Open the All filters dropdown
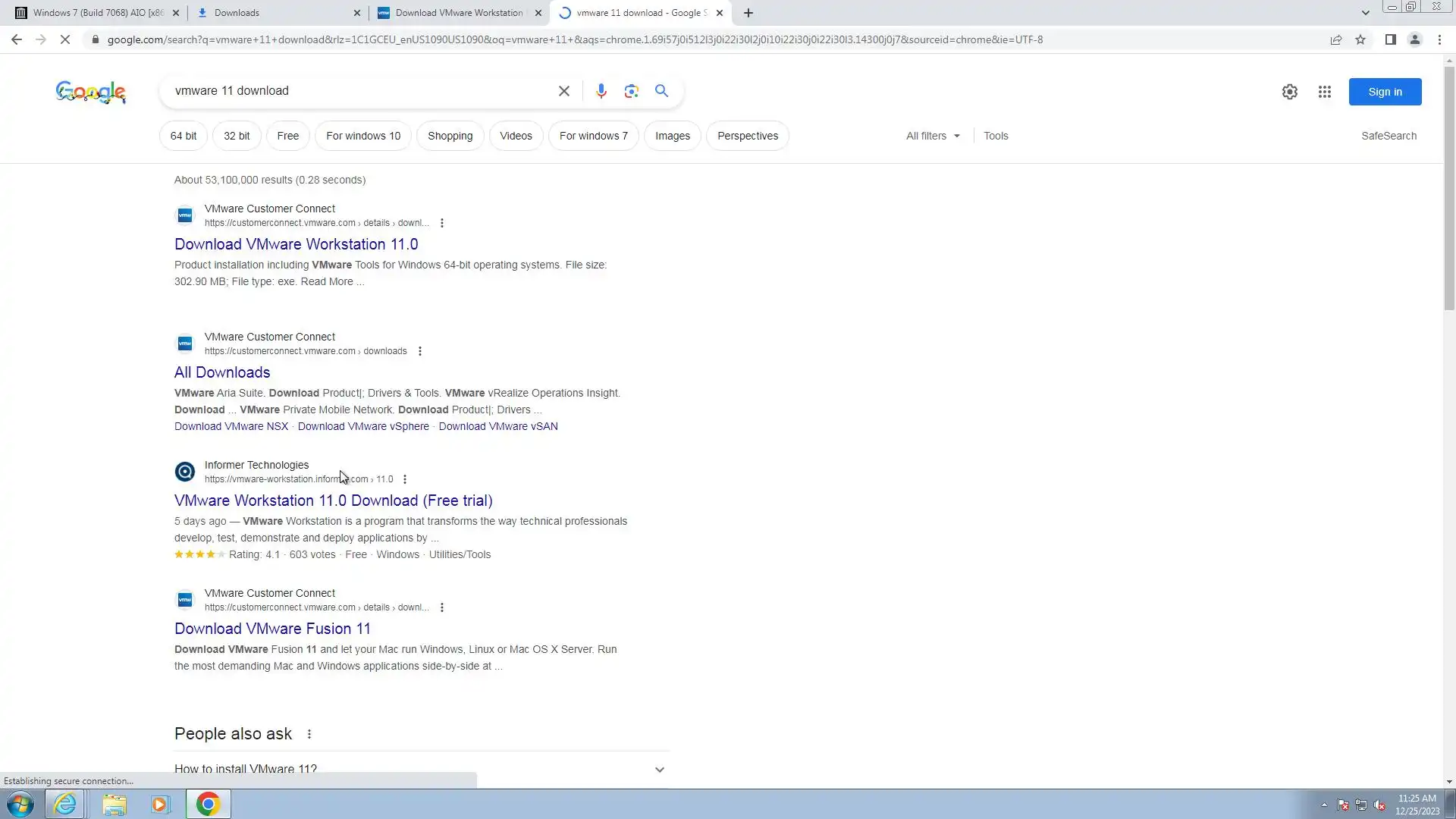 click(x=933, y=136)
